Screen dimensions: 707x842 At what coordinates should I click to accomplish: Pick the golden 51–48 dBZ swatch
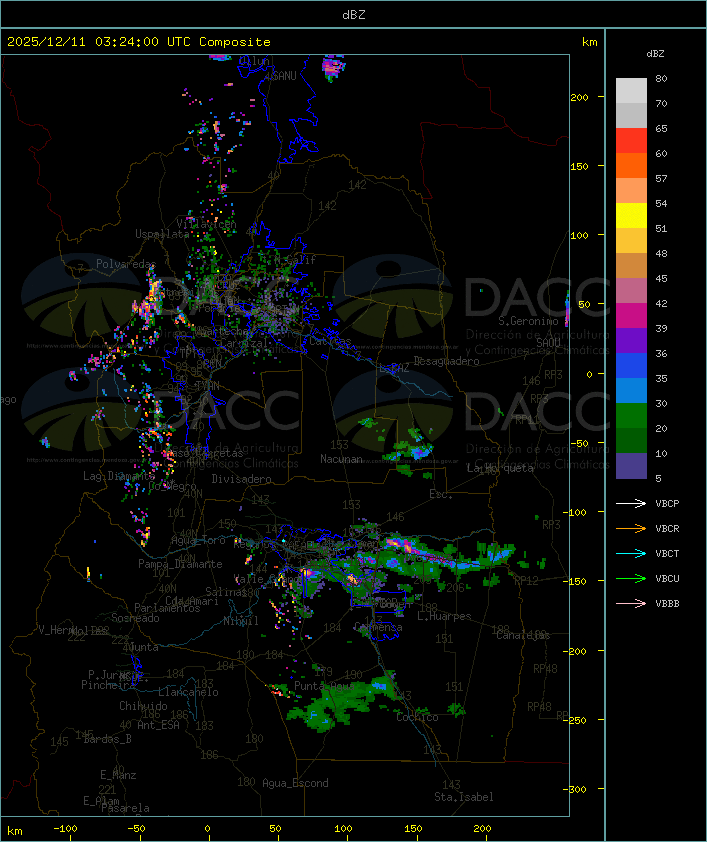pos(631,241)
